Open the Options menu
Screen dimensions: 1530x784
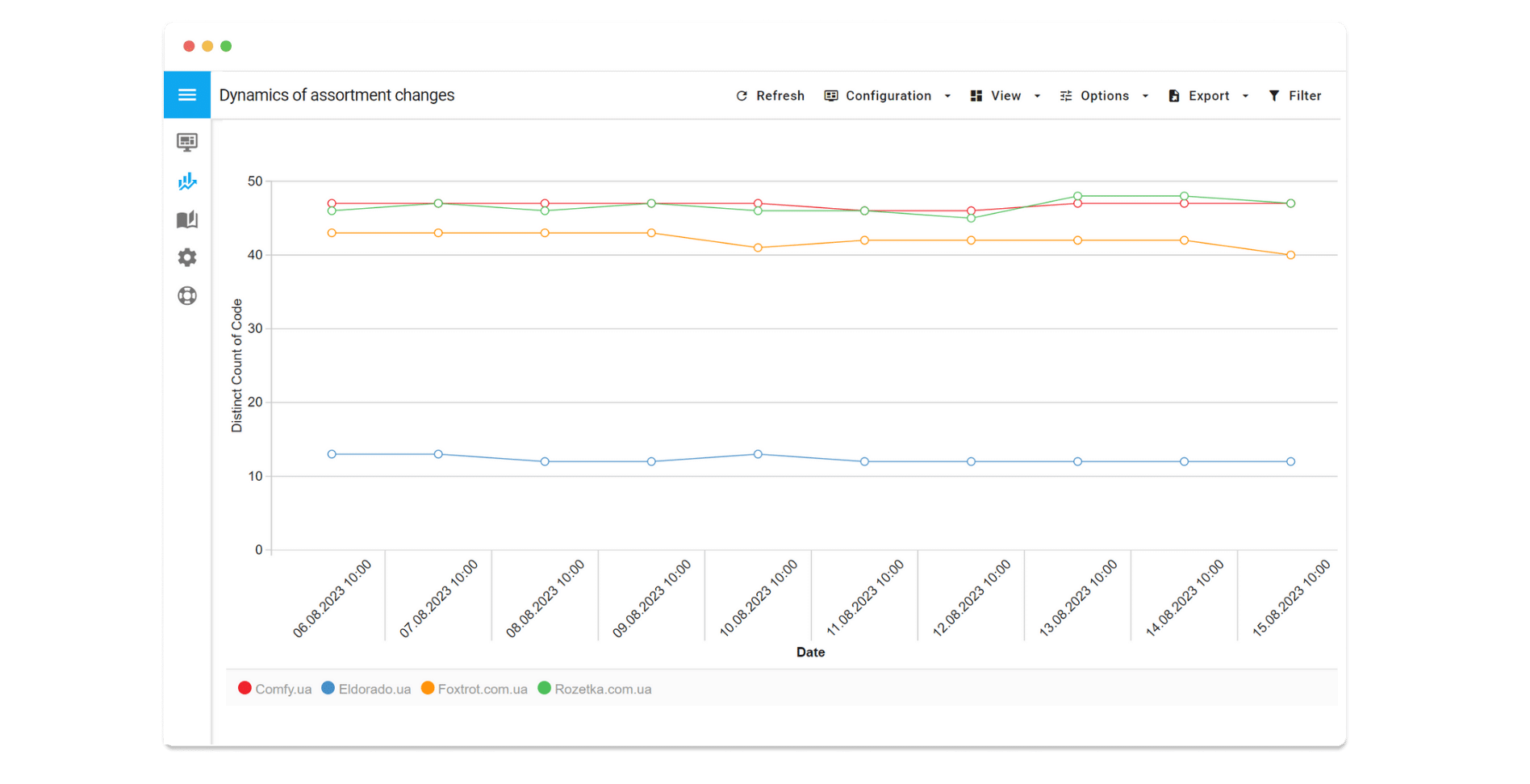click(x=1103, y=96)
